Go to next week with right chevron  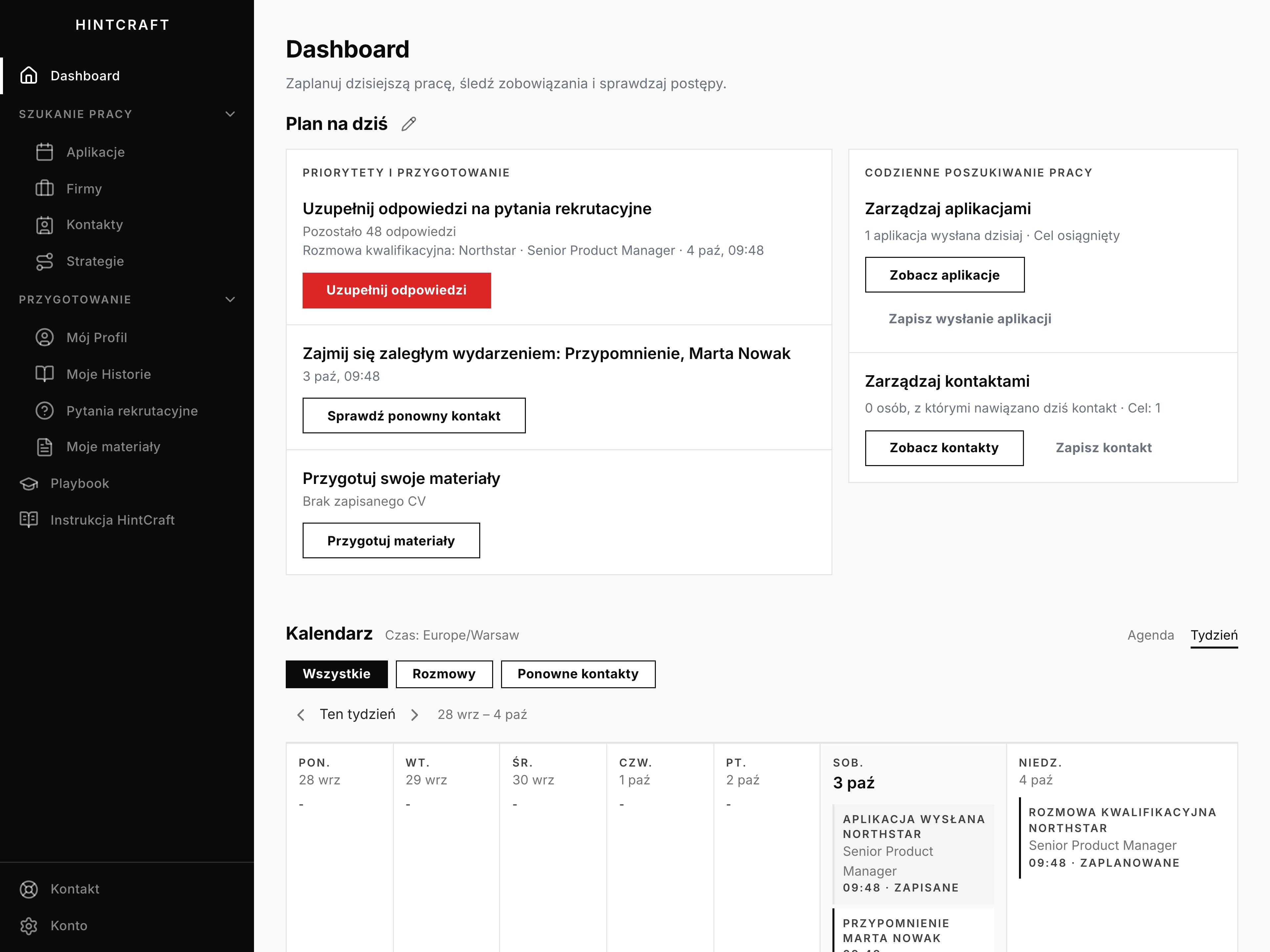click(414, 714)
